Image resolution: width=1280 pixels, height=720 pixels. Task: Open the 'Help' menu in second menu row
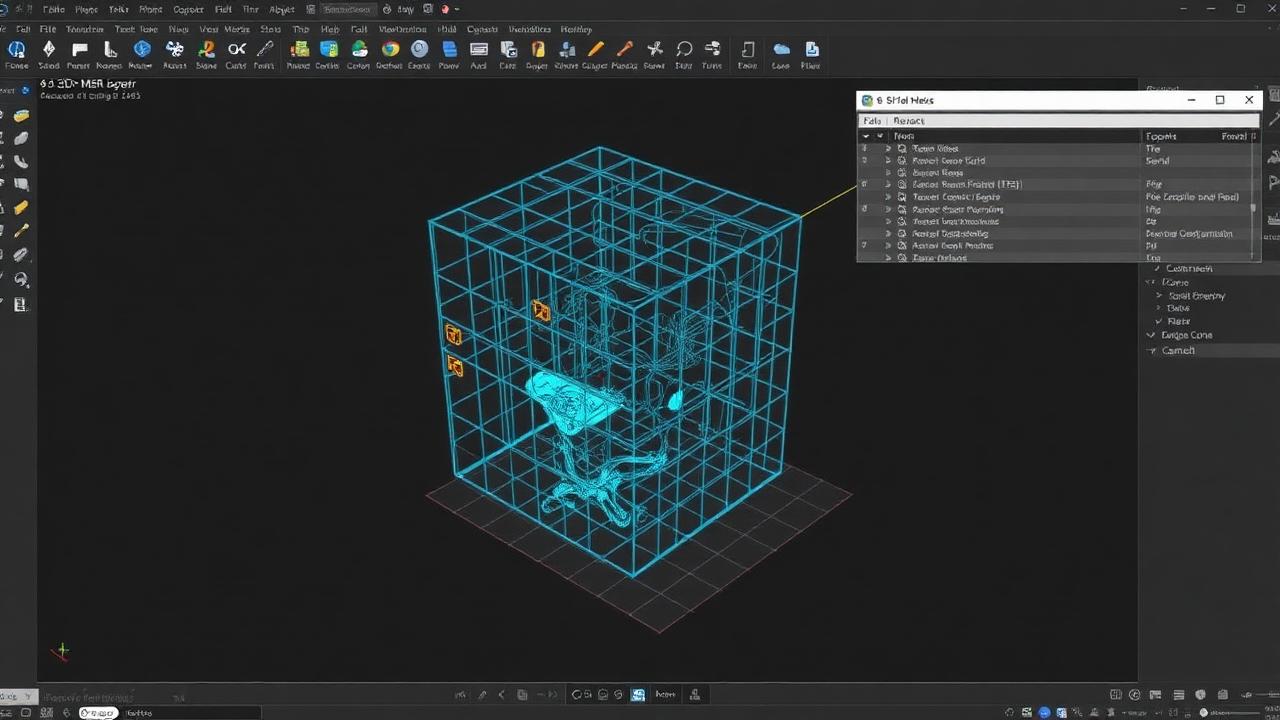pos(330,30)
